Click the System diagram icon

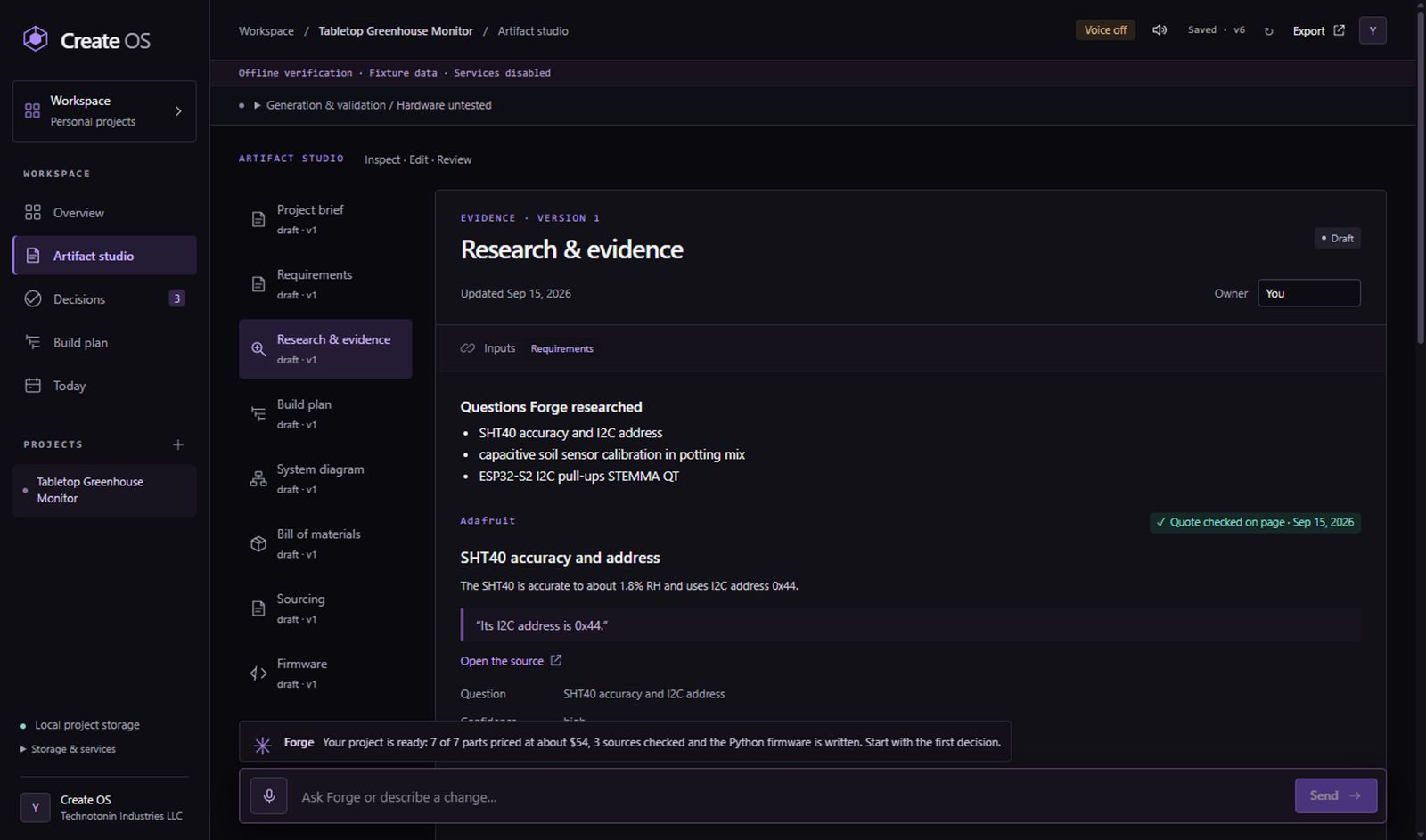click(258, 479)
